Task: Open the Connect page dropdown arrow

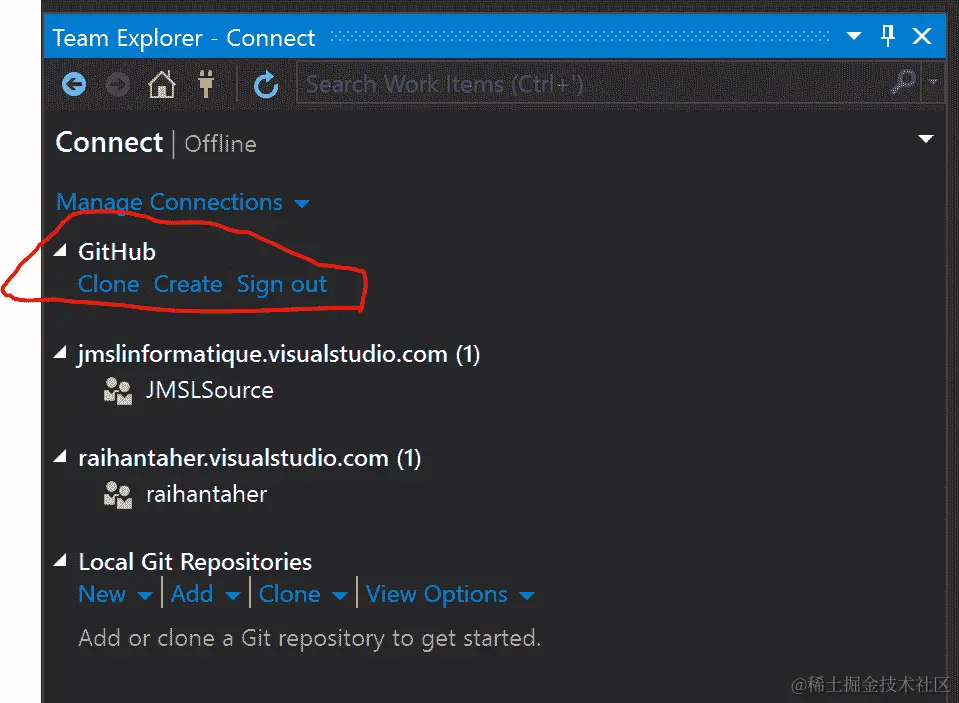Action: 926,139
